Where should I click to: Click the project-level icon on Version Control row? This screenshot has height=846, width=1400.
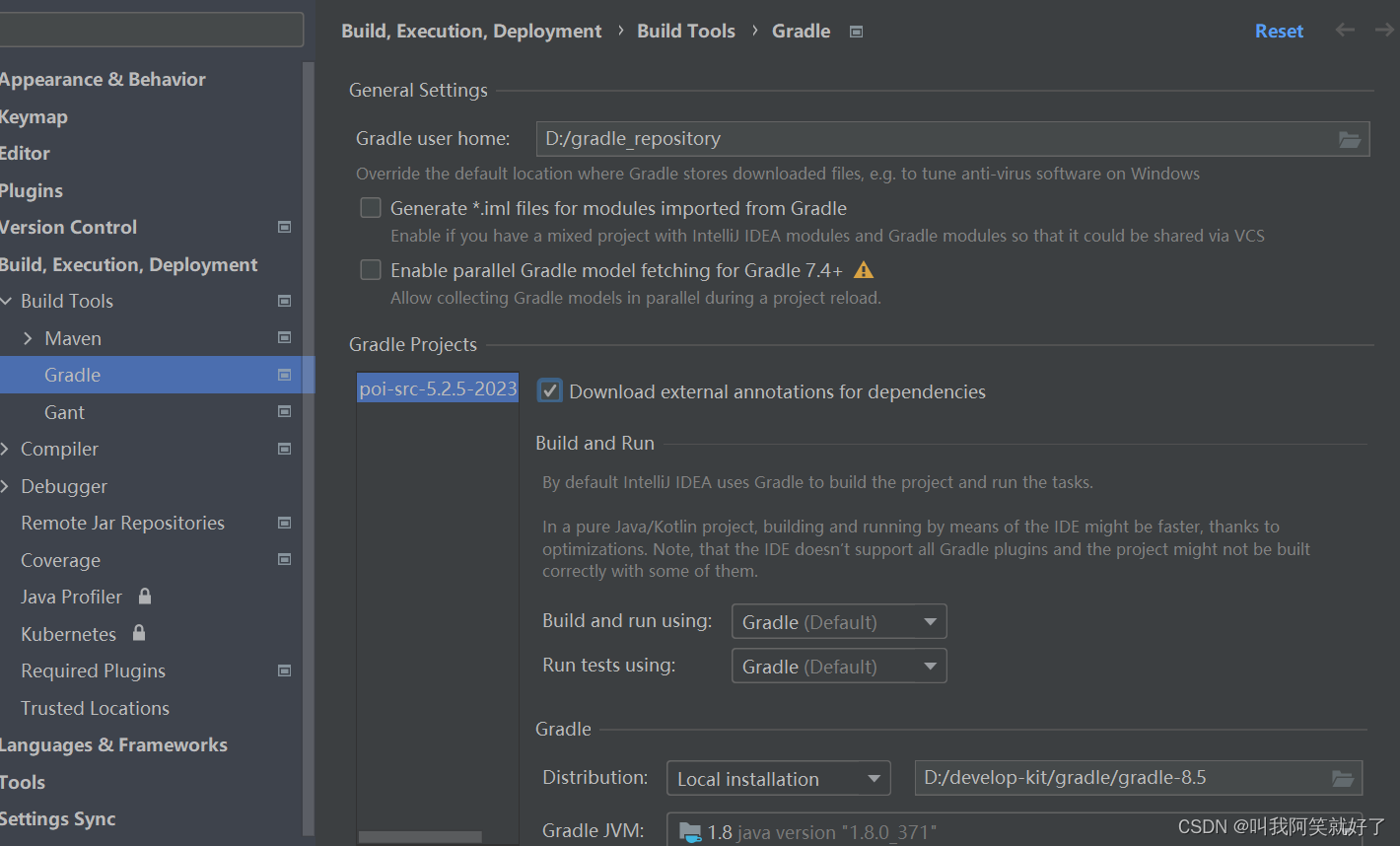(x=284, y=227)
